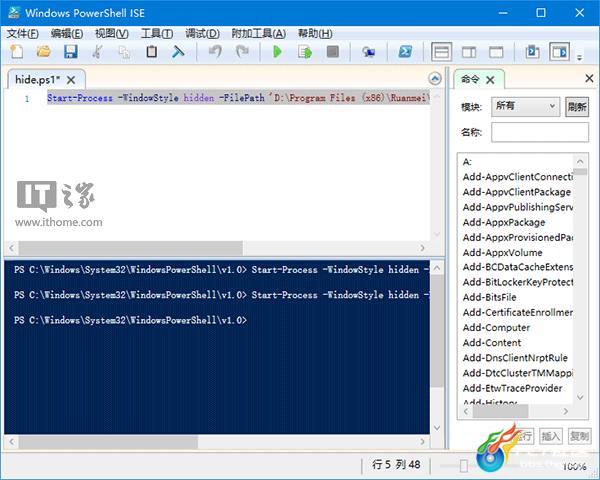Select Add-AppxPackage in command list

[504, 222]
